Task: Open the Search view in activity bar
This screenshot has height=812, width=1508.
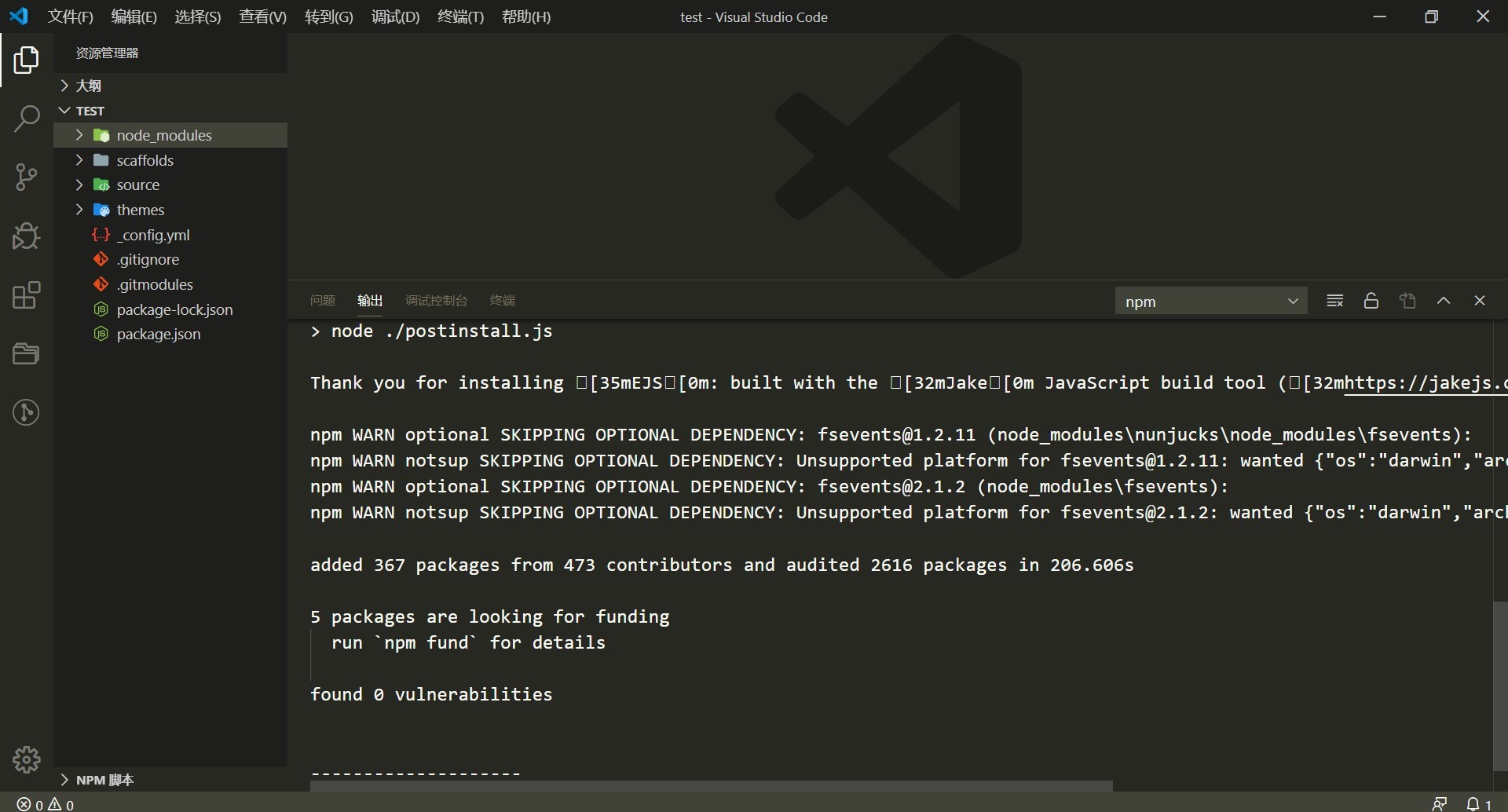Action: point(26,119)
